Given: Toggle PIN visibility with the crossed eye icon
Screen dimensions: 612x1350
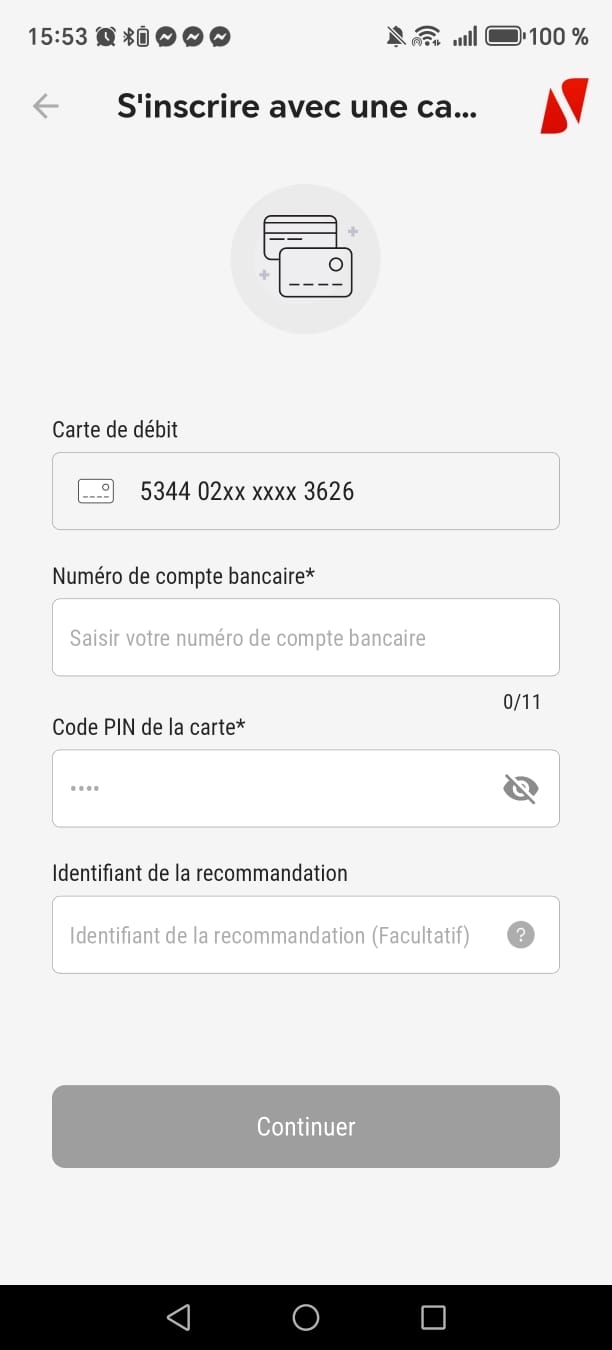Looking at the screenshot, I should [x=520, y=789].
